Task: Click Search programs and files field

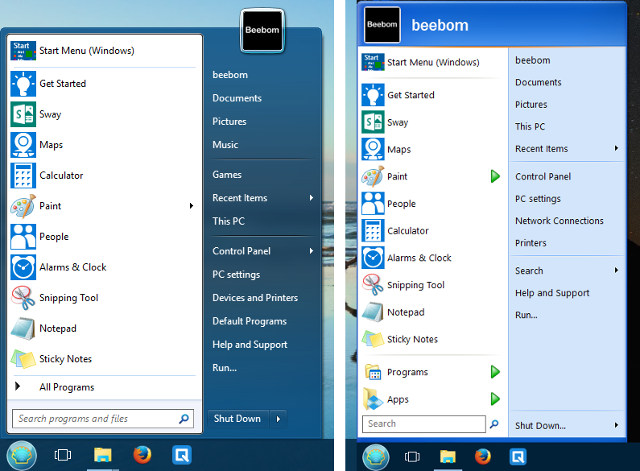Action: pos(103,419)
